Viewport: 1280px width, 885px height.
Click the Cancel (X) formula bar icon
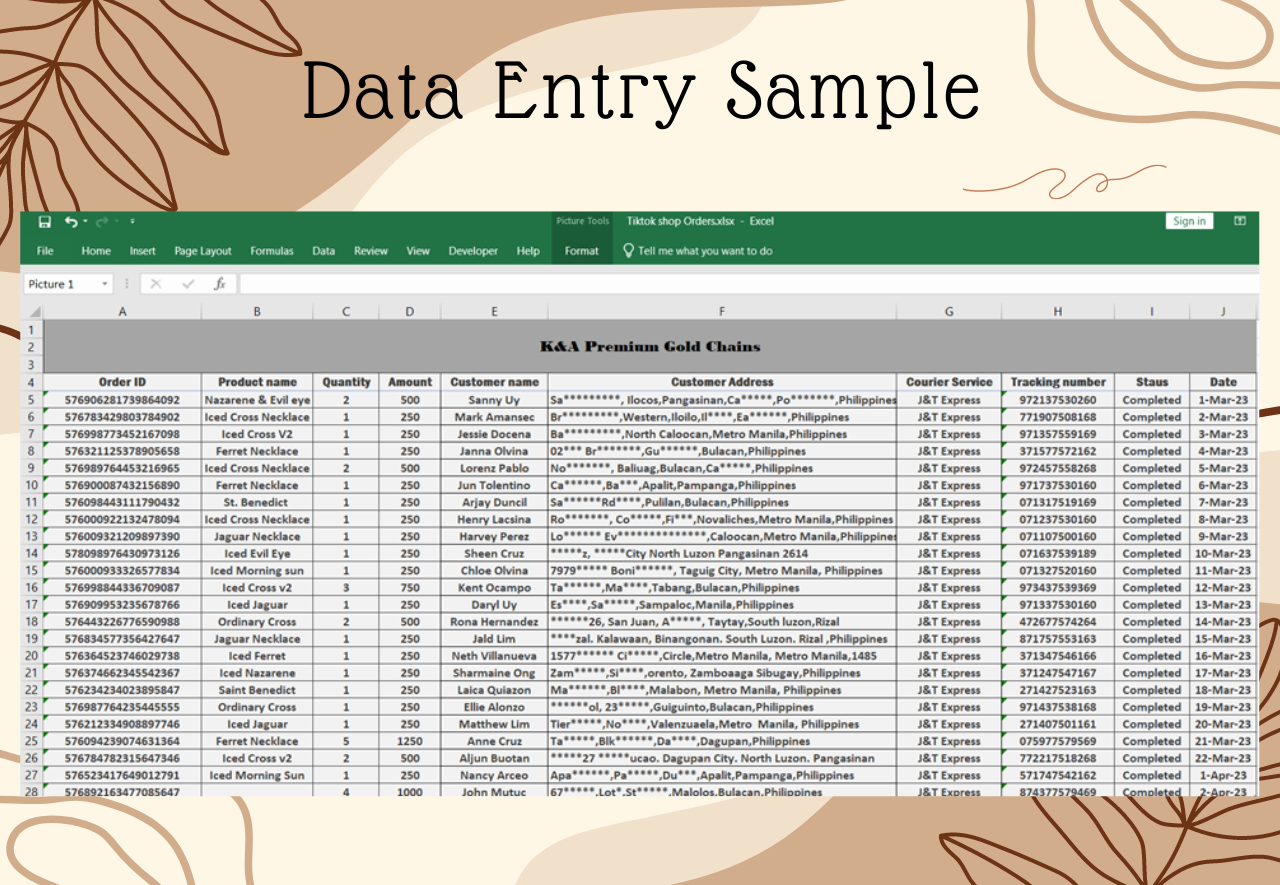click(156, 284)
